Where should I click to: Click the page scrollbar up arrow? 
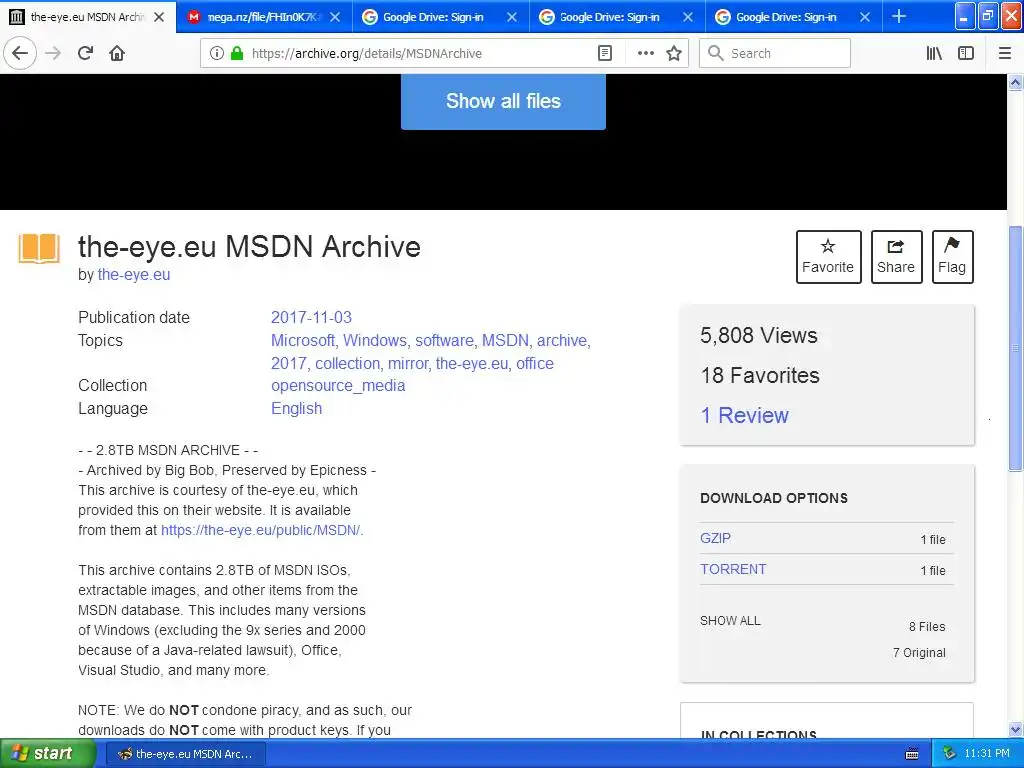(1016, 82)
